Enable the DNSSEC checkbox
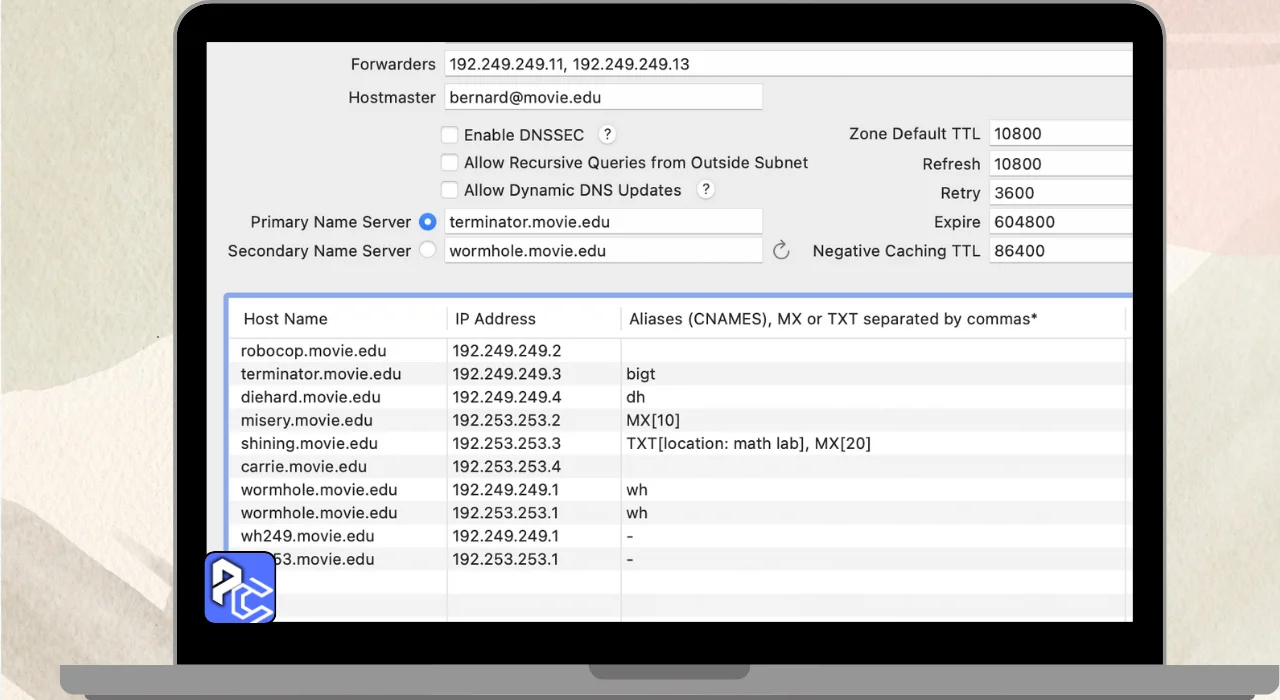Image resolution: width=1280 pixels, height=700 pixels. click(x=450, y=135)
